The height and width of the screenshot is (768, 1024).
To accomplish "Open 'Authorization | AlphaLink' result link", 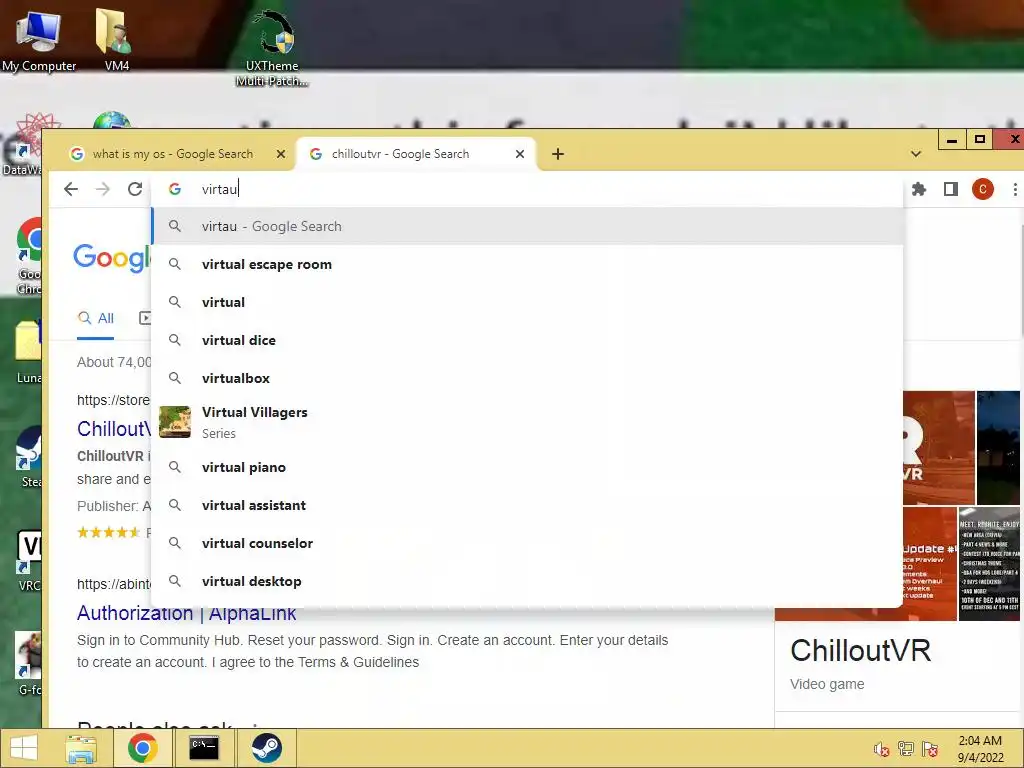I will [187, 613].
